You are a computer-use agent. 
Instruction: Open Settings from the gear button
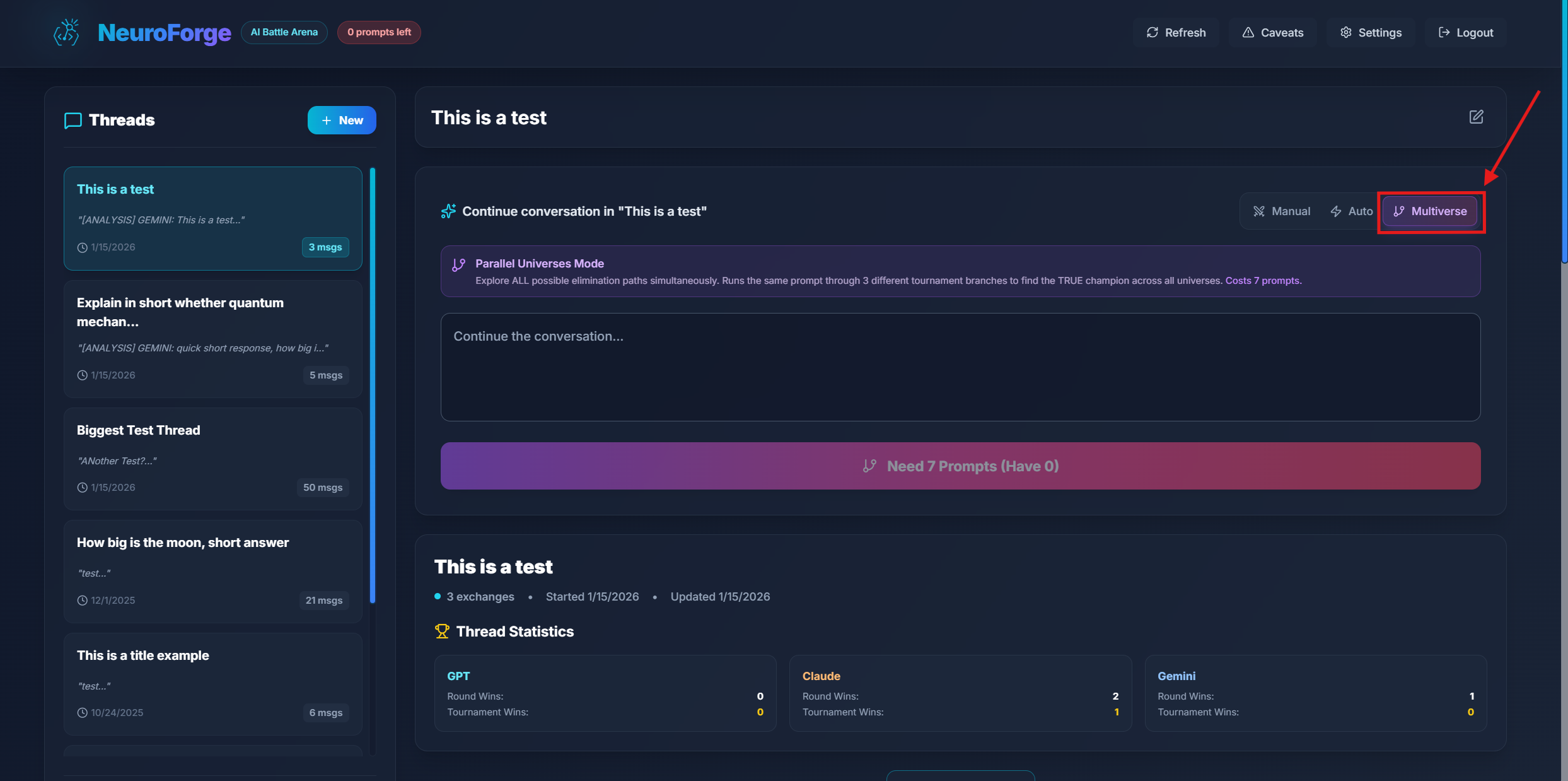click(1371, 33)
